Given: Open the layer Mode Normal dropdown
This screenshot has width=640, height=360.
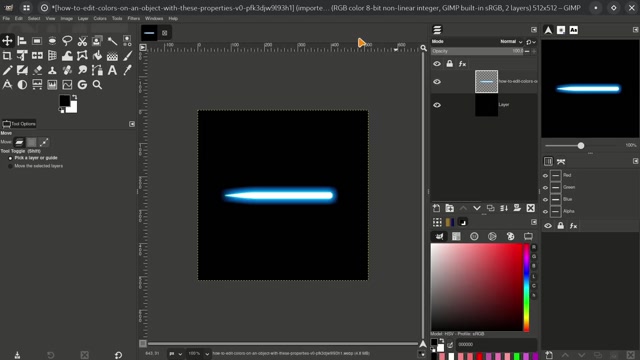Looking at the screenshot, I should coord(511,42).
